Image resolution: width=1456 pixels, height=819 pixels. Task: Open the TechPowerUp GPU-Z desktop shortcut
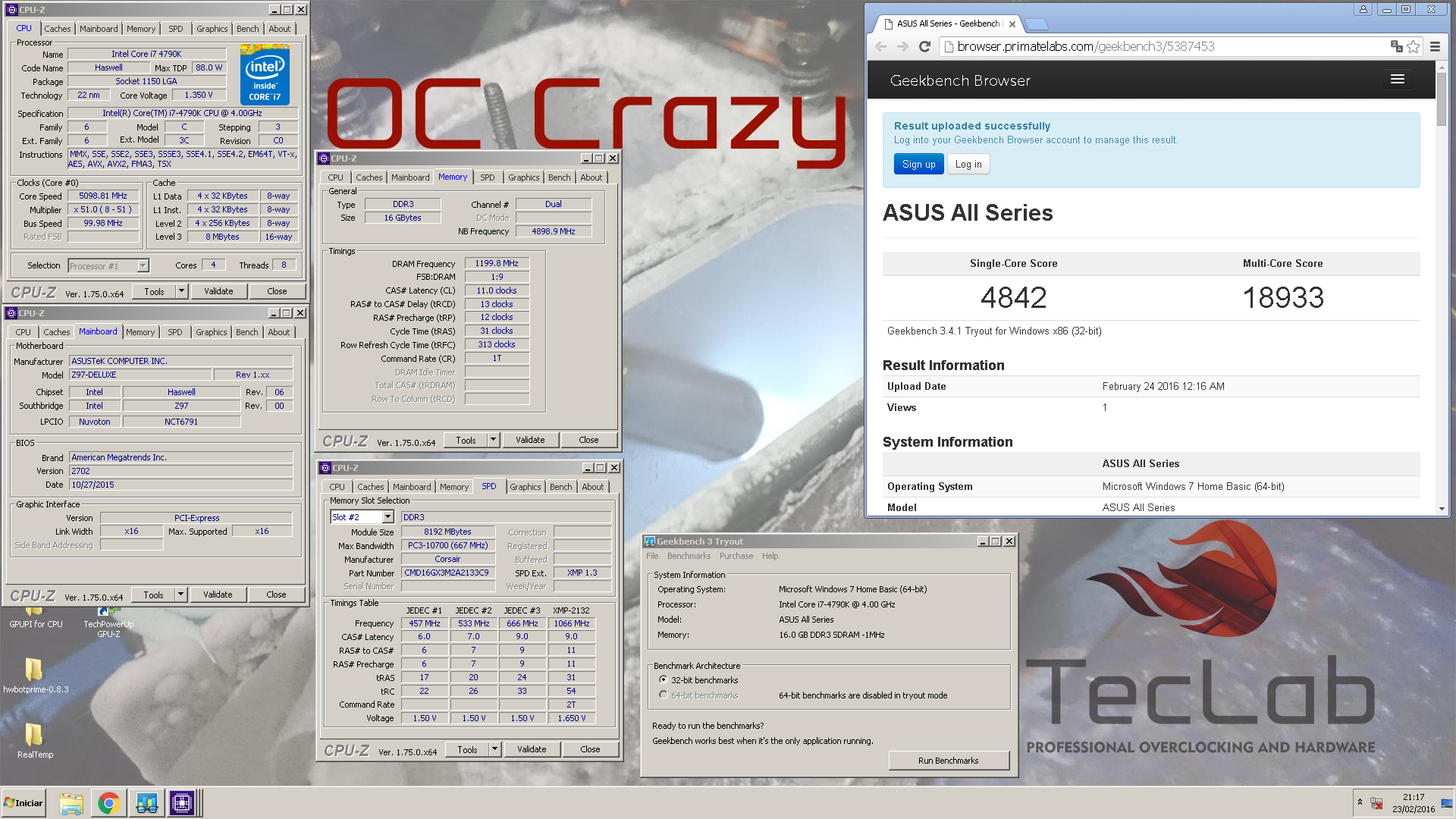pos(108,622)
